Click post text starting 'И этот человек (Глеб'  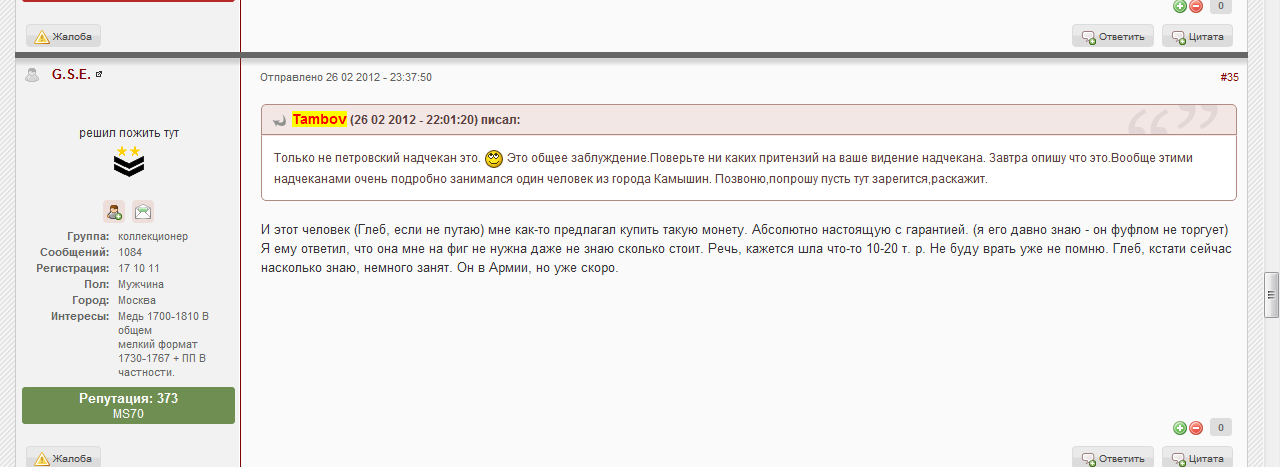746,248
